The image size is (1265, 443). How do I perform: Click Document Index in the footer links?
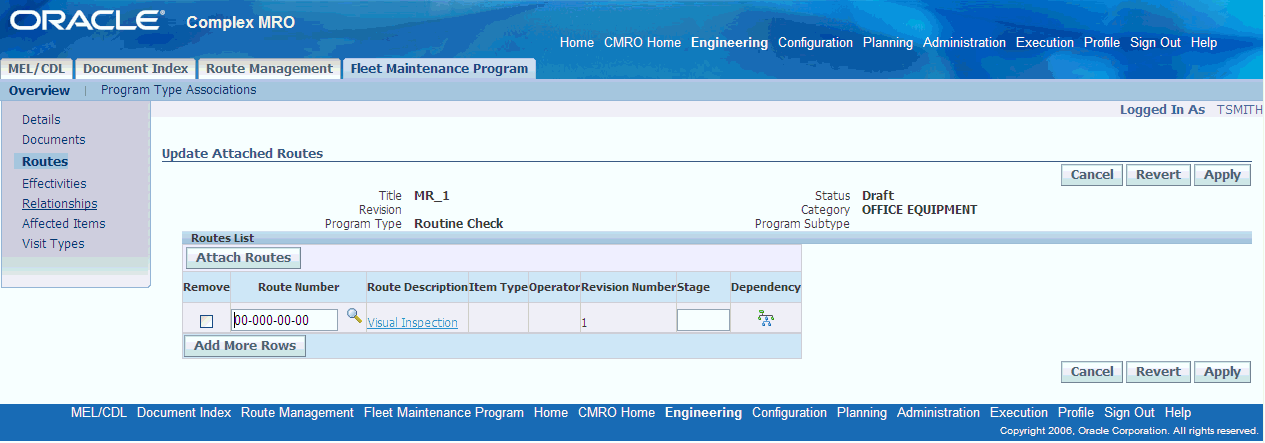point(184,413)
